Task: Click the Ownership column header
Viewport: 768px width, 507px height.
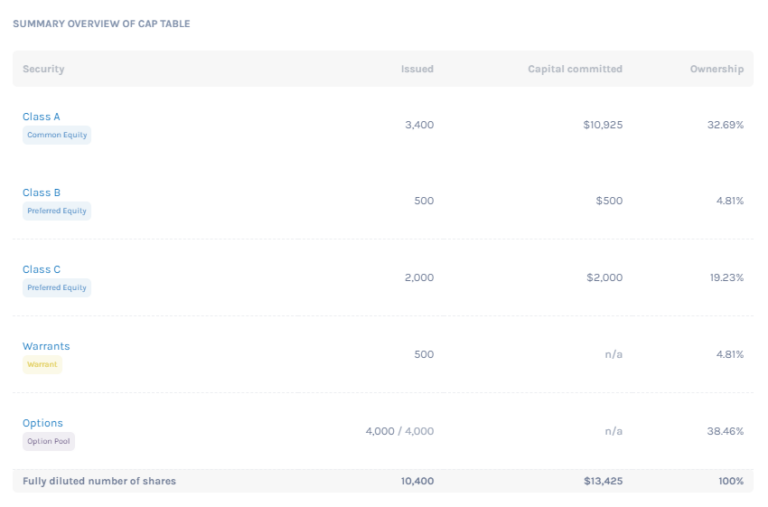Action: (x=716, y=69)
